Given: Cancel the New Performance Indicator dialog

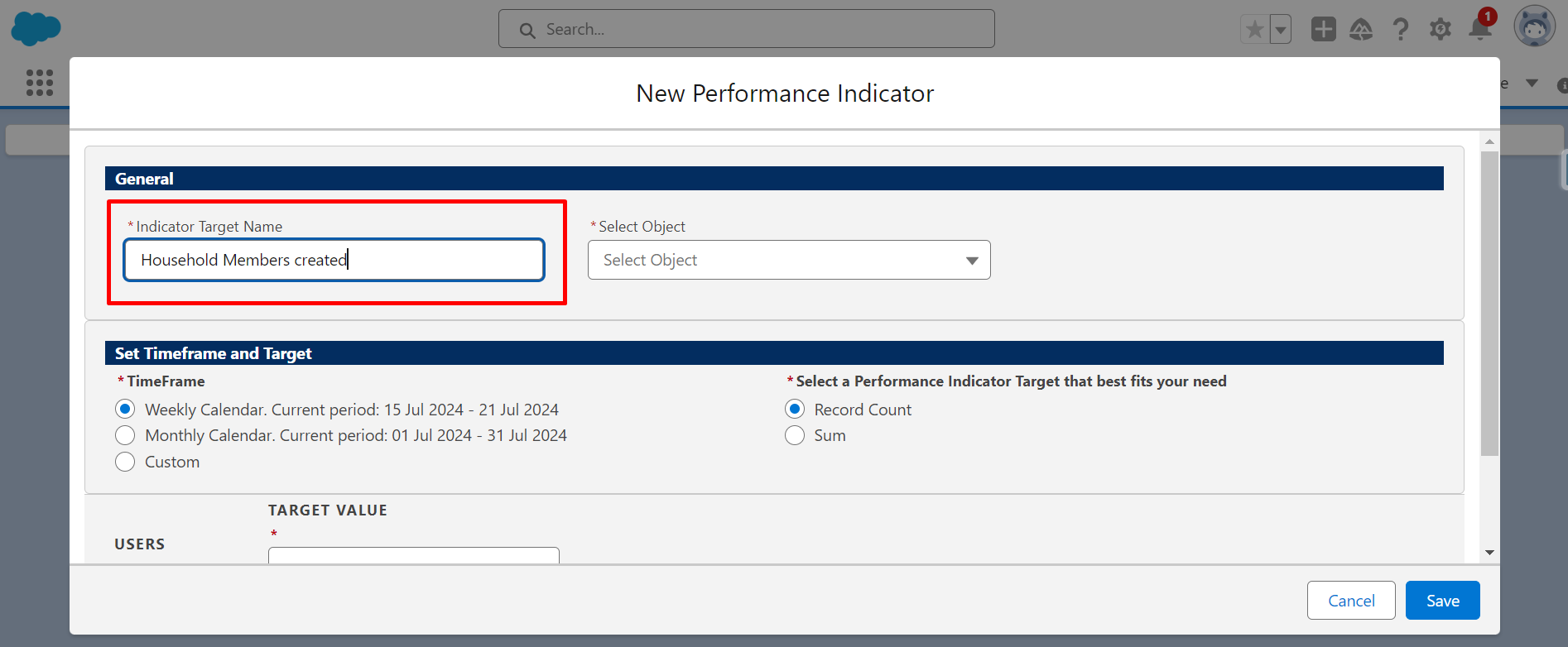Looking at the screenshot, I should point(1351,601).
